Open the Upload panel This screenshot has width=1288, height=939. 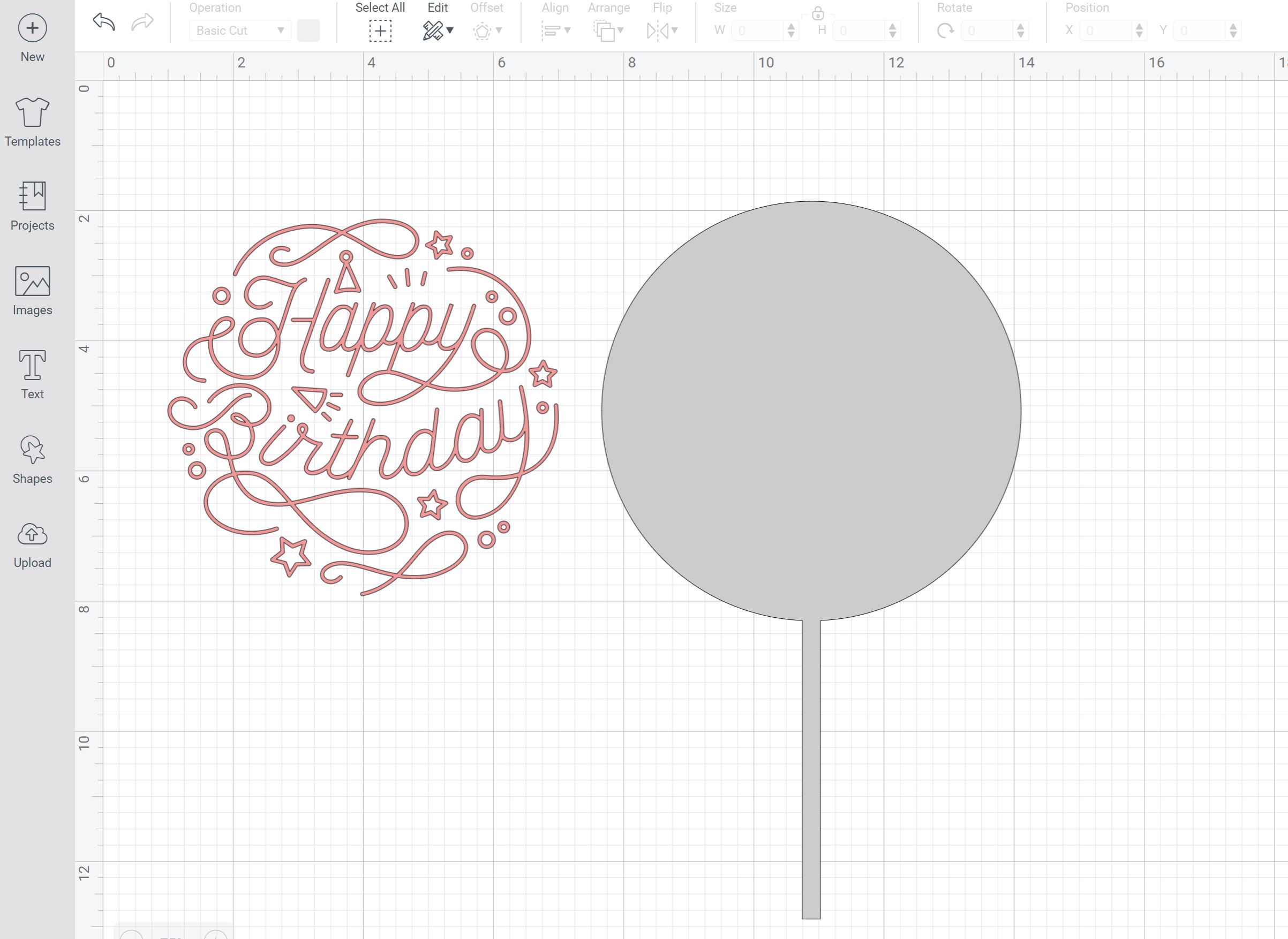(x=33, y=535)
